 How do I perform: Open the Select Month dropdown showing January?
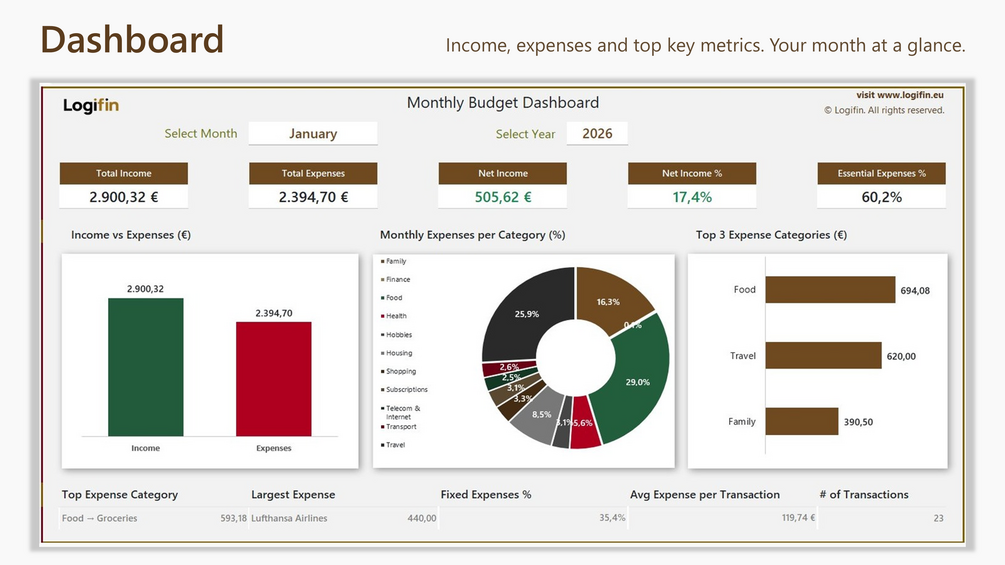(313, 133)
